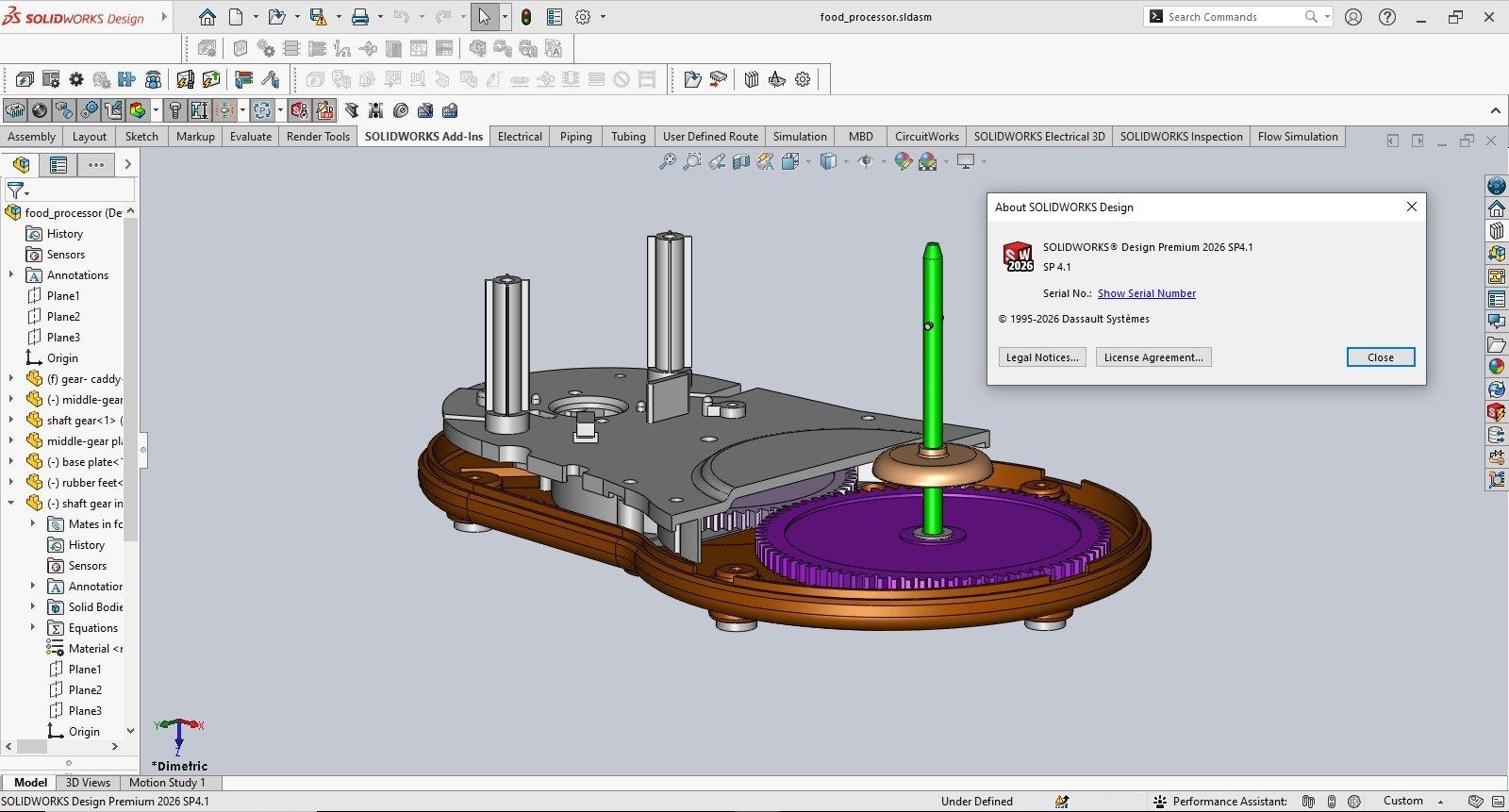Viewport: 1509px width, 812px height.
Task: Click the filter funnel icon
Action: pyautogui.click(x=16, y=191)
